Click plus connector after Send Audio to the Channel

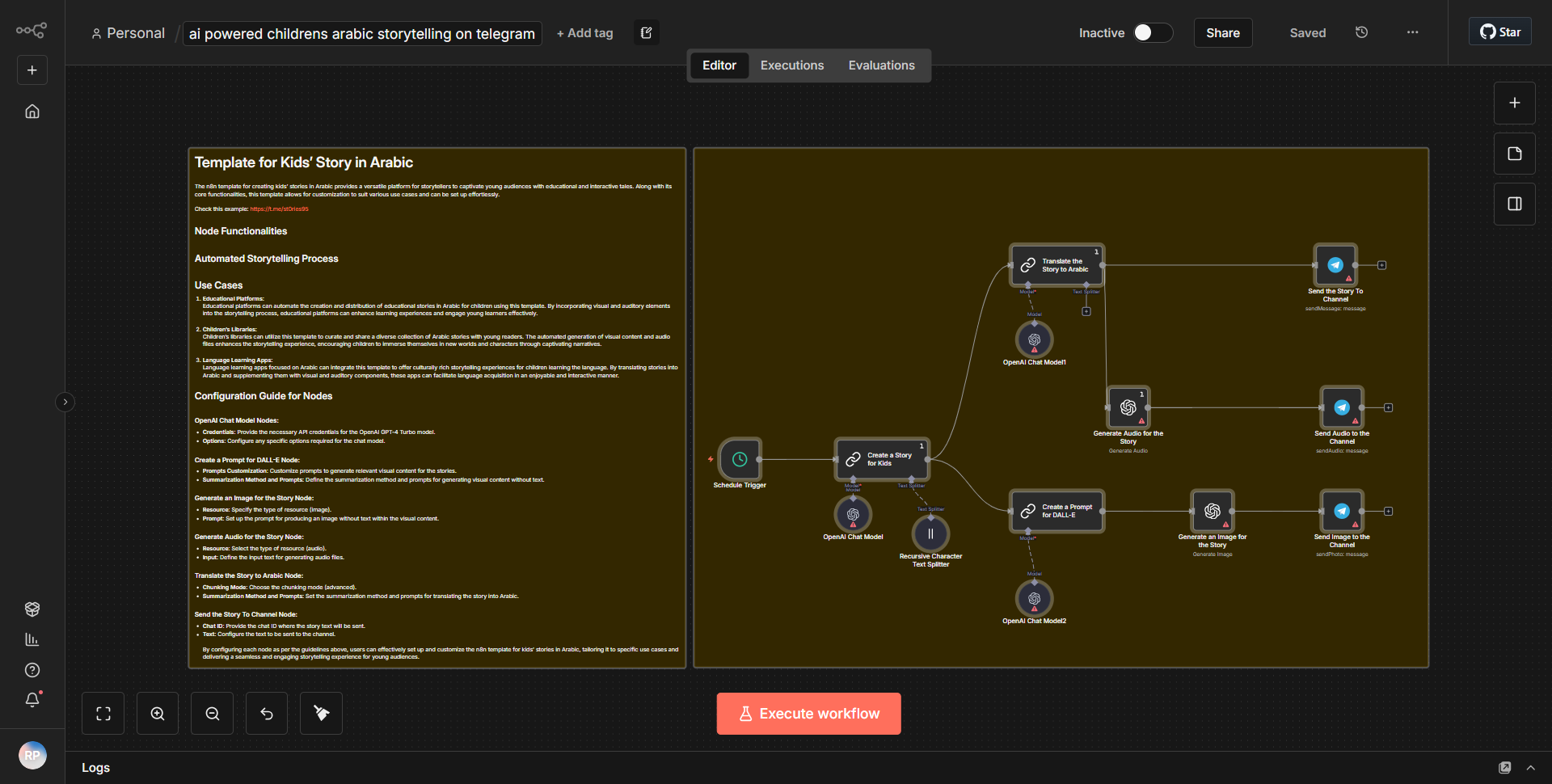click(x=1389, y=407)
